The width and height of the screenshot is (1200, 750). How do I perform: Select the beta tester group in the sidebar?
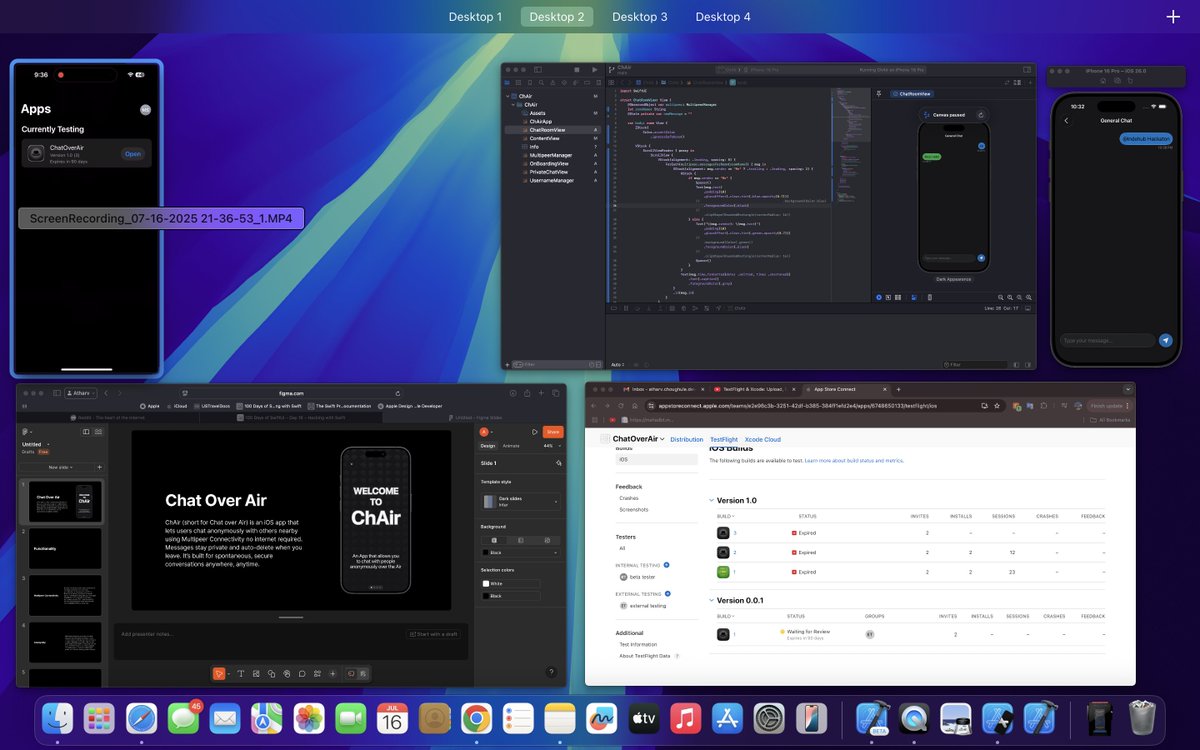638,577
